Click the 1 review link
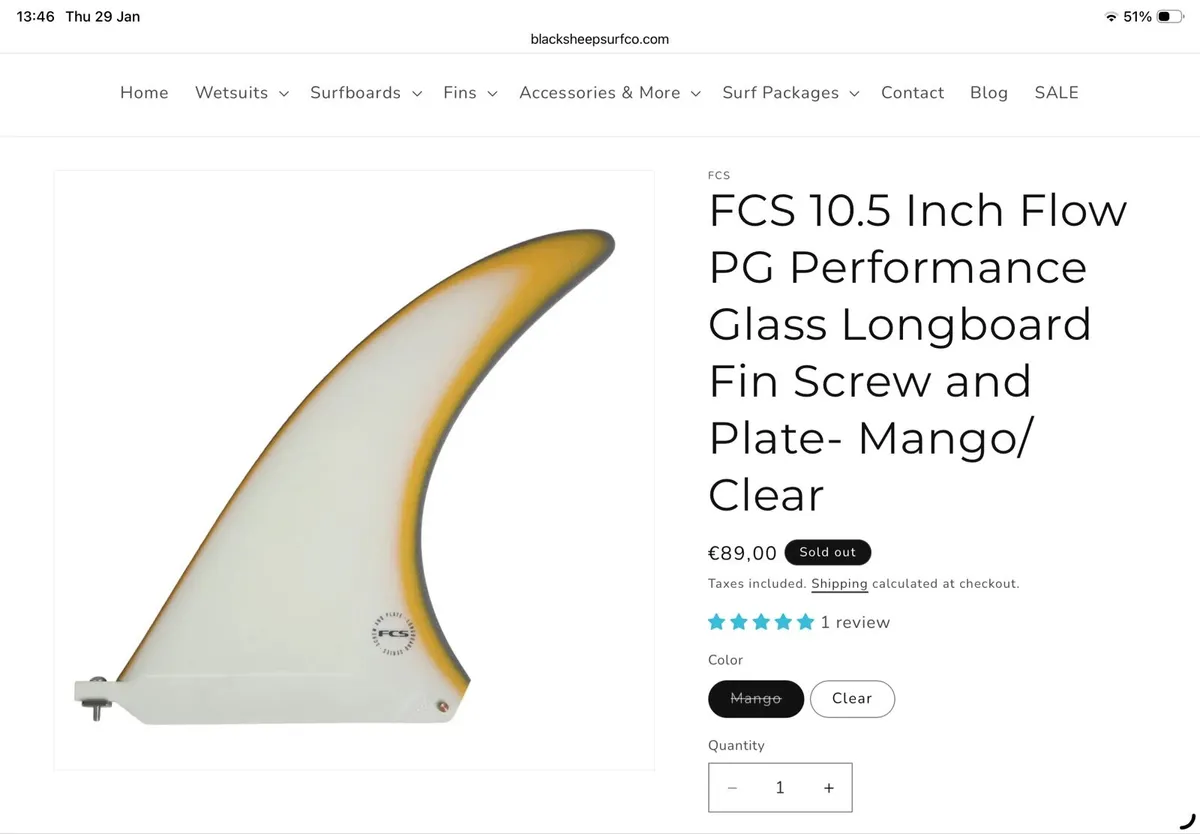Viewport: 1200px width, 834px height. pyautogui.click(x=855, y=621)
